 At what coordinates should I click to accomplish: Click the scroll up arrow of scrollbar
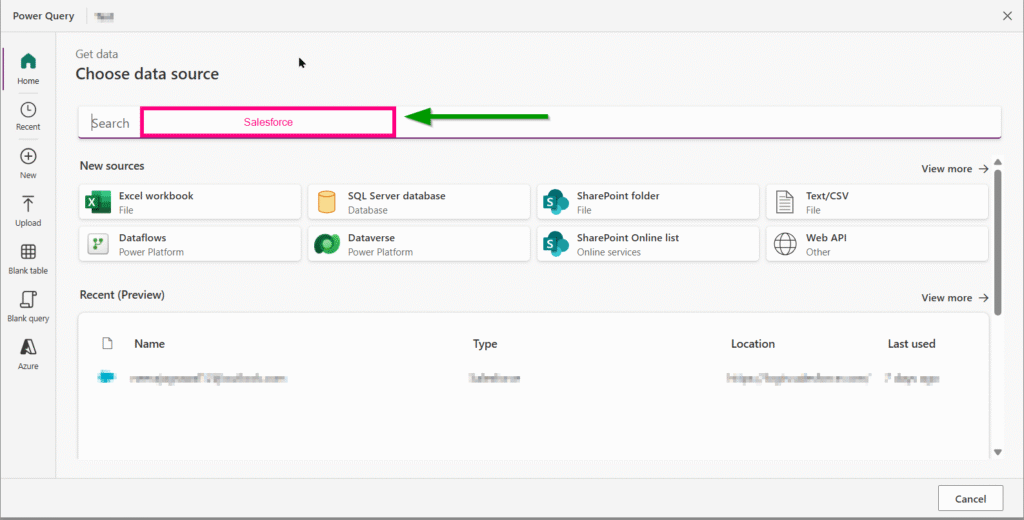coord(998,162)
